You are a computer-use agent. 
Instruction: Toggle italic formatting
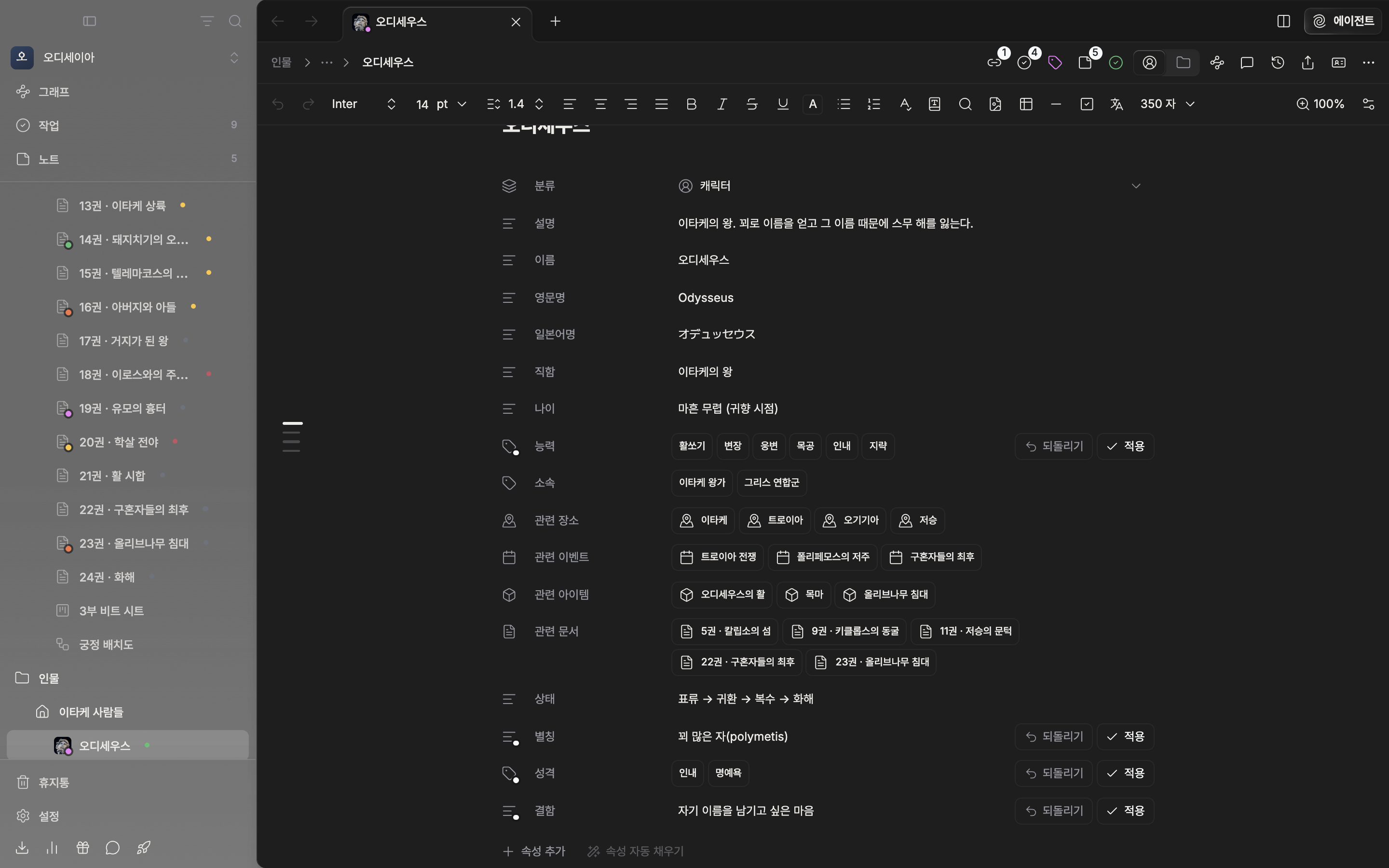722,104
